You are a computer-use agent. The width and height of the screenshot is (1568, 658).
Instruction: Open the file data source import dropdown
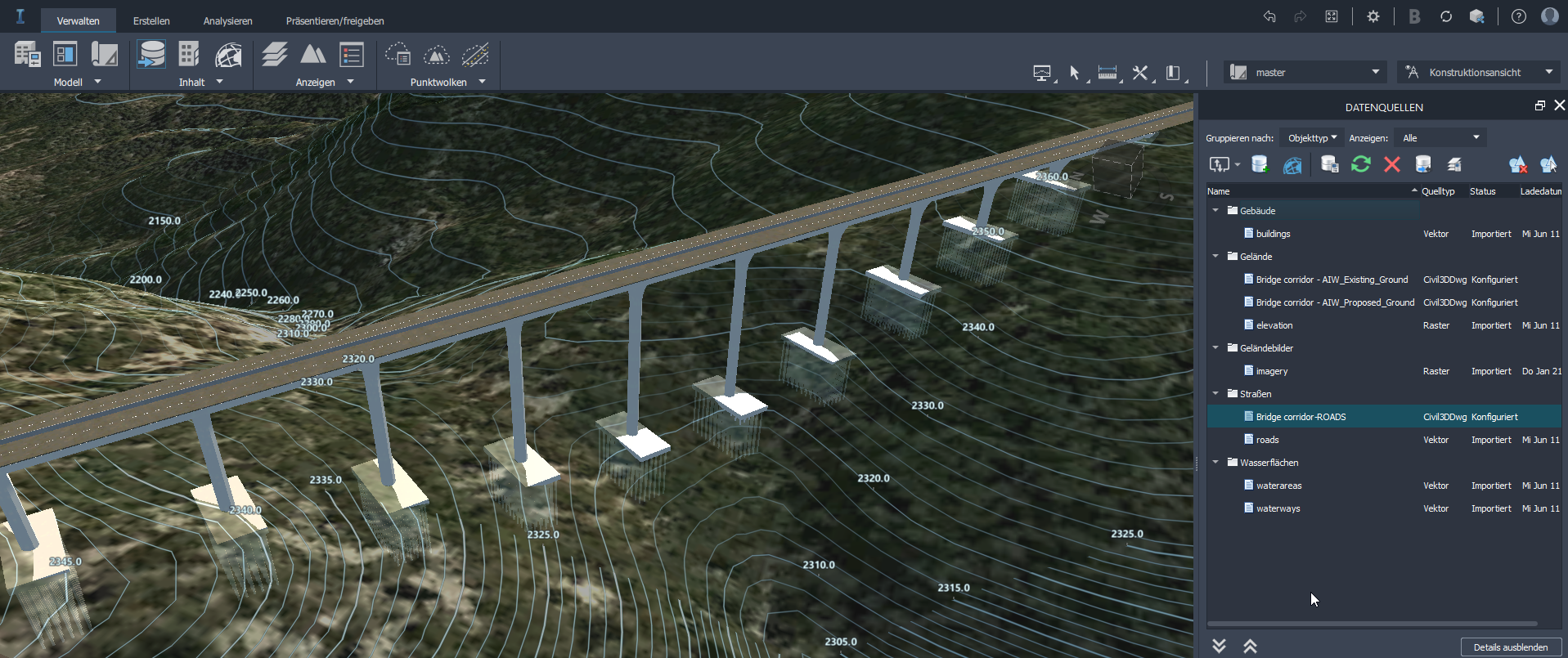(x=1224, y=164)
